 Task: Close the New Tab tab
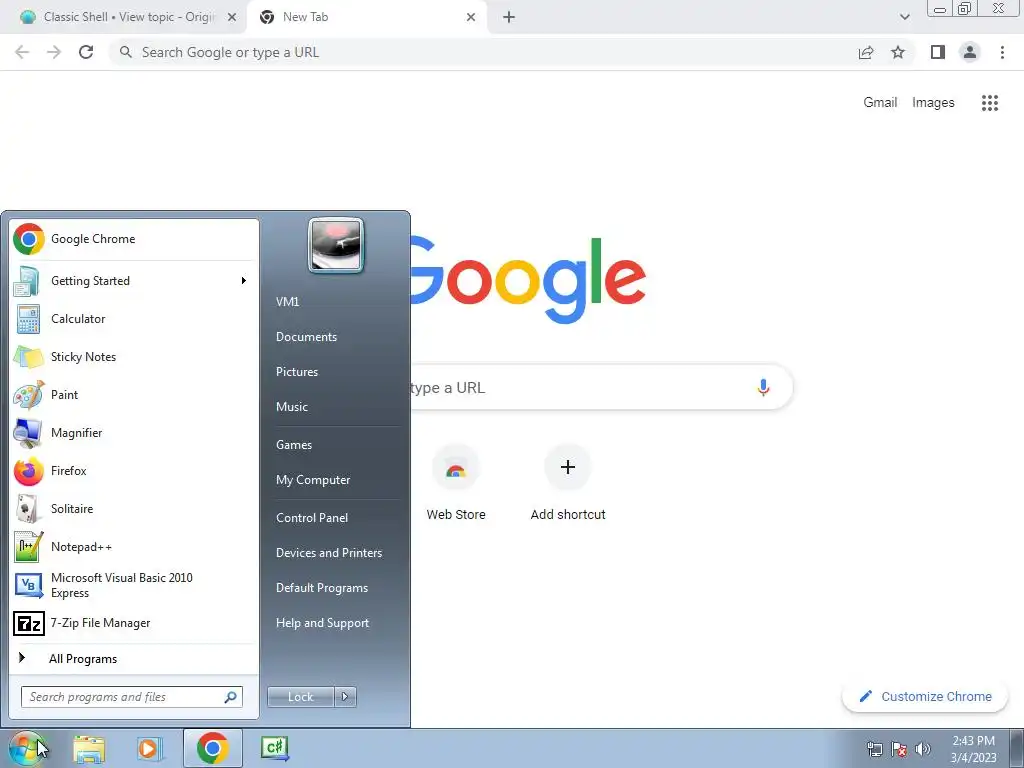(x=471, y=18)
